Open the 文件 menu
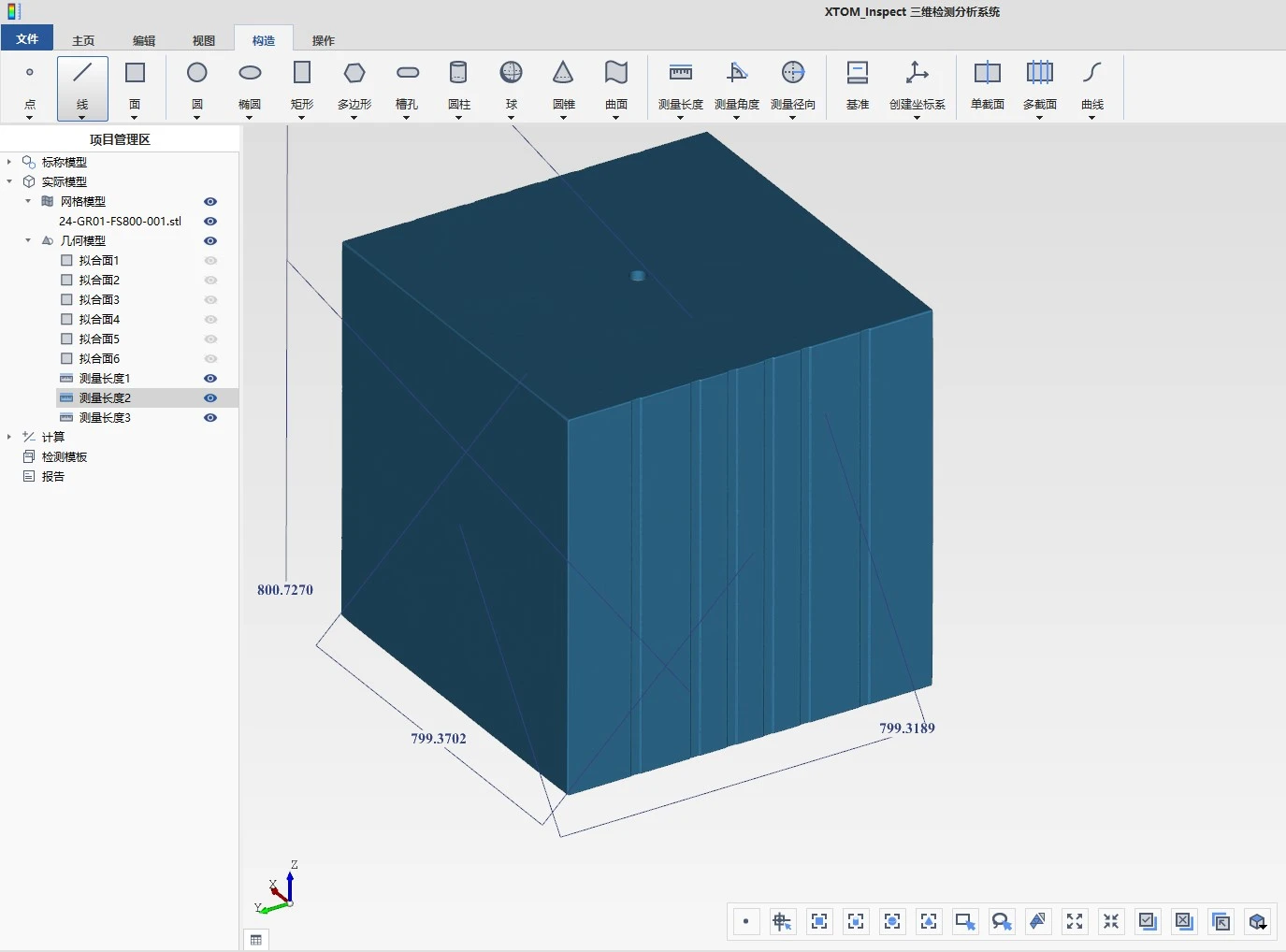Viewport: 1286px width, 952px height. [x=27, y=38]
